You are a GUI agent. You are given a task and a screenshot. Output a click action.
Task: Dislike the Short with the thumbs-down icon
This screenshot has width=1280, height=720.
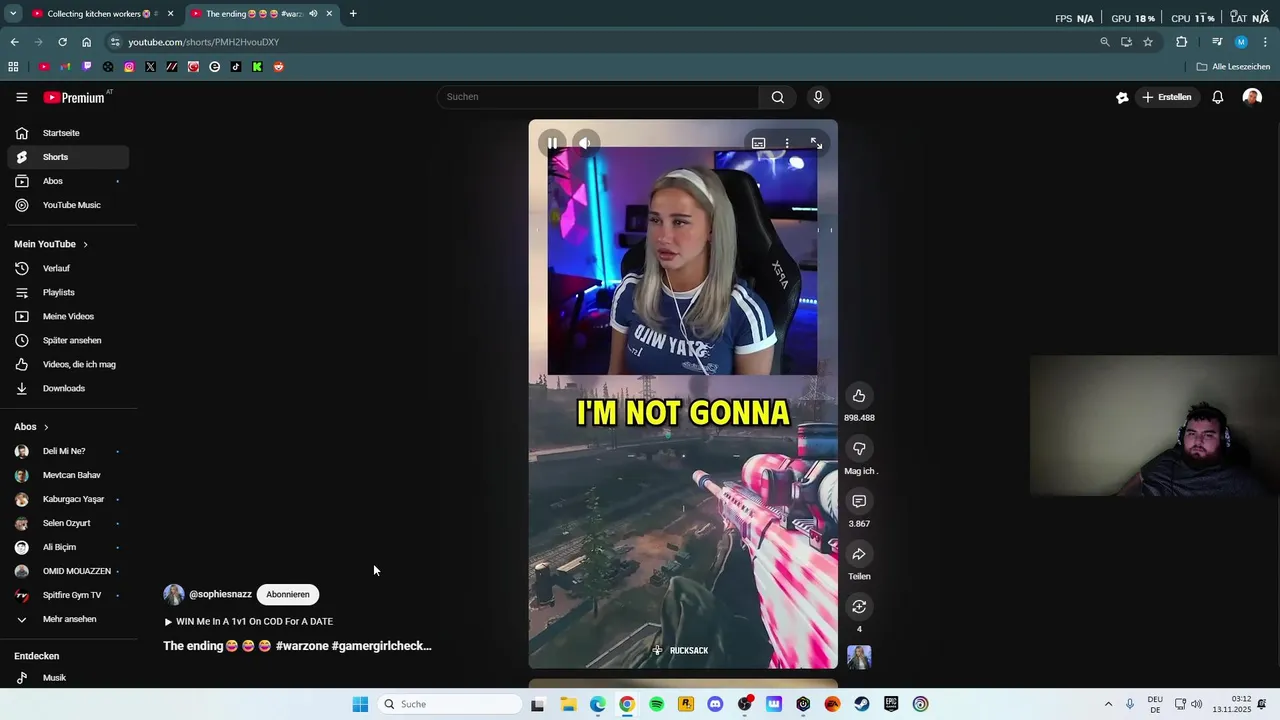859,449
